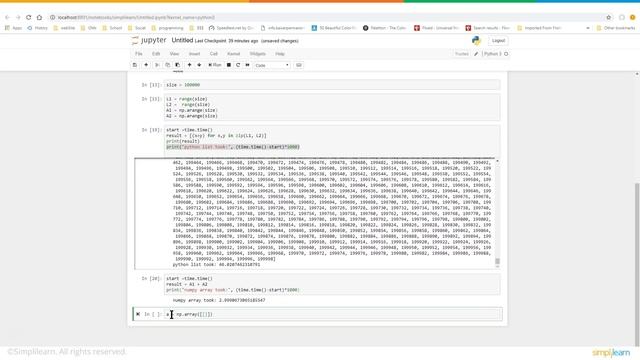This screenshot has height=360, width=640.
Task: Paste cells below using toolbar icon
Action: pos(177,65)
